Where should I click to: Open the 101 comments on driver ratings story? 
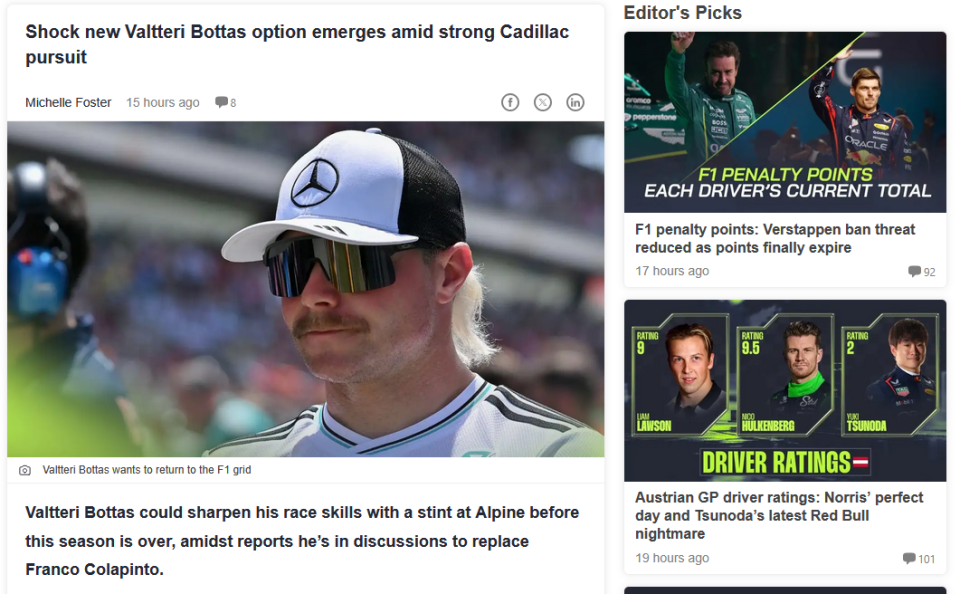pyautogui.click(x=918, y=558)
